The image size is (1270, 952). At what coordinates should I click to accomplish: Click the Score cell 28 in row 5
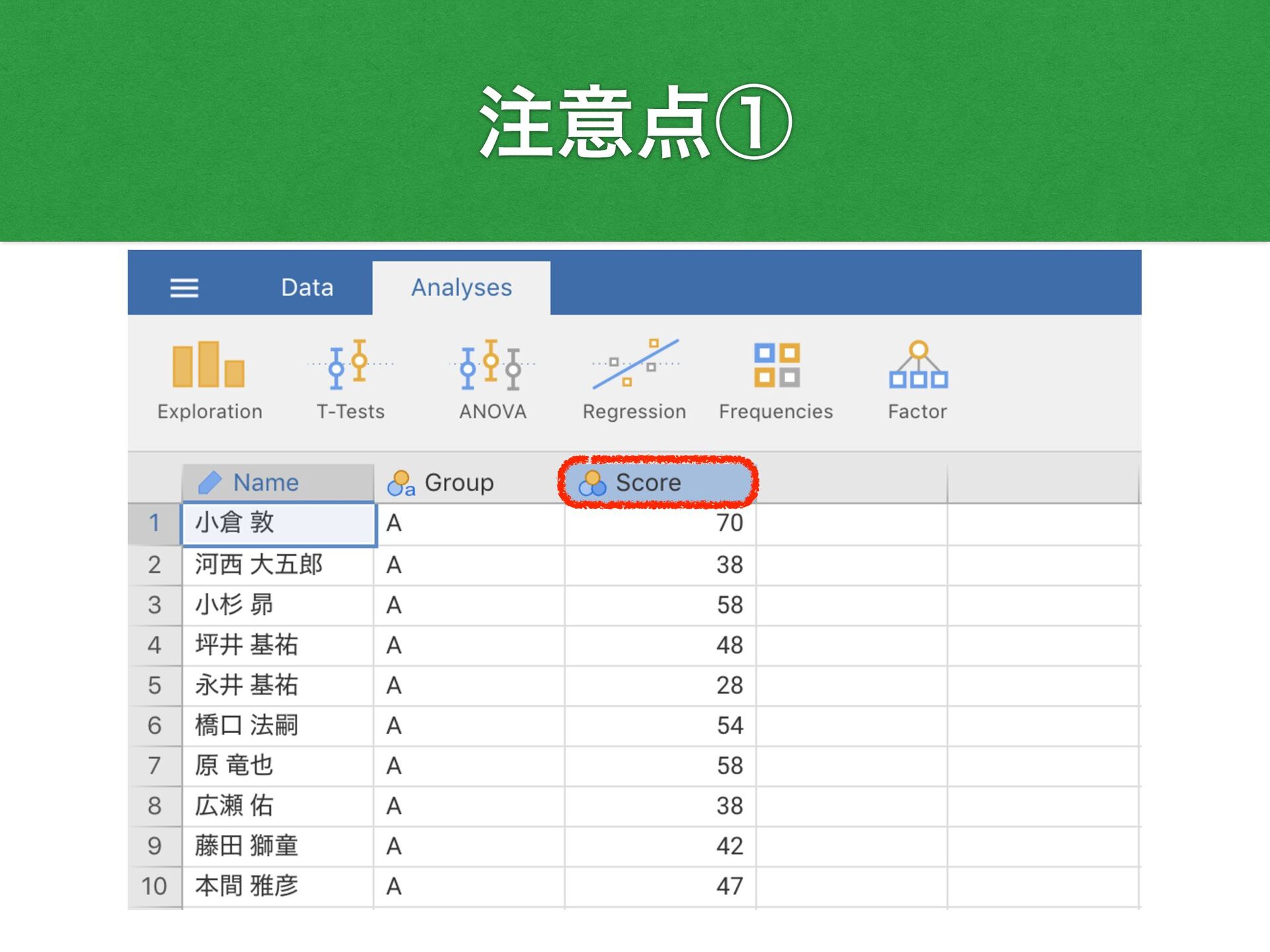coord(660,686)
